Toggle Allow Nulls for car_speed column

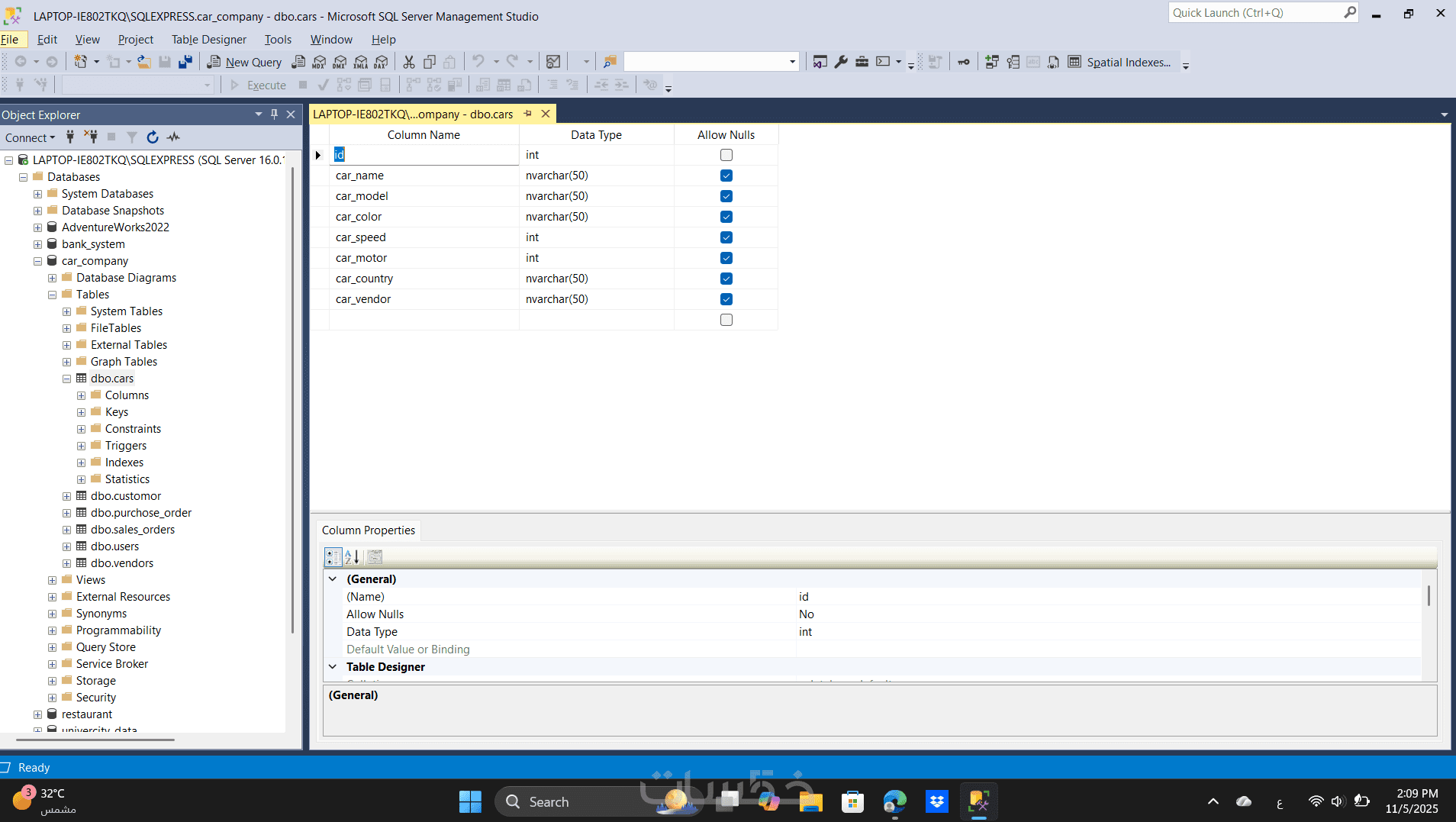(x=726, y=237)
